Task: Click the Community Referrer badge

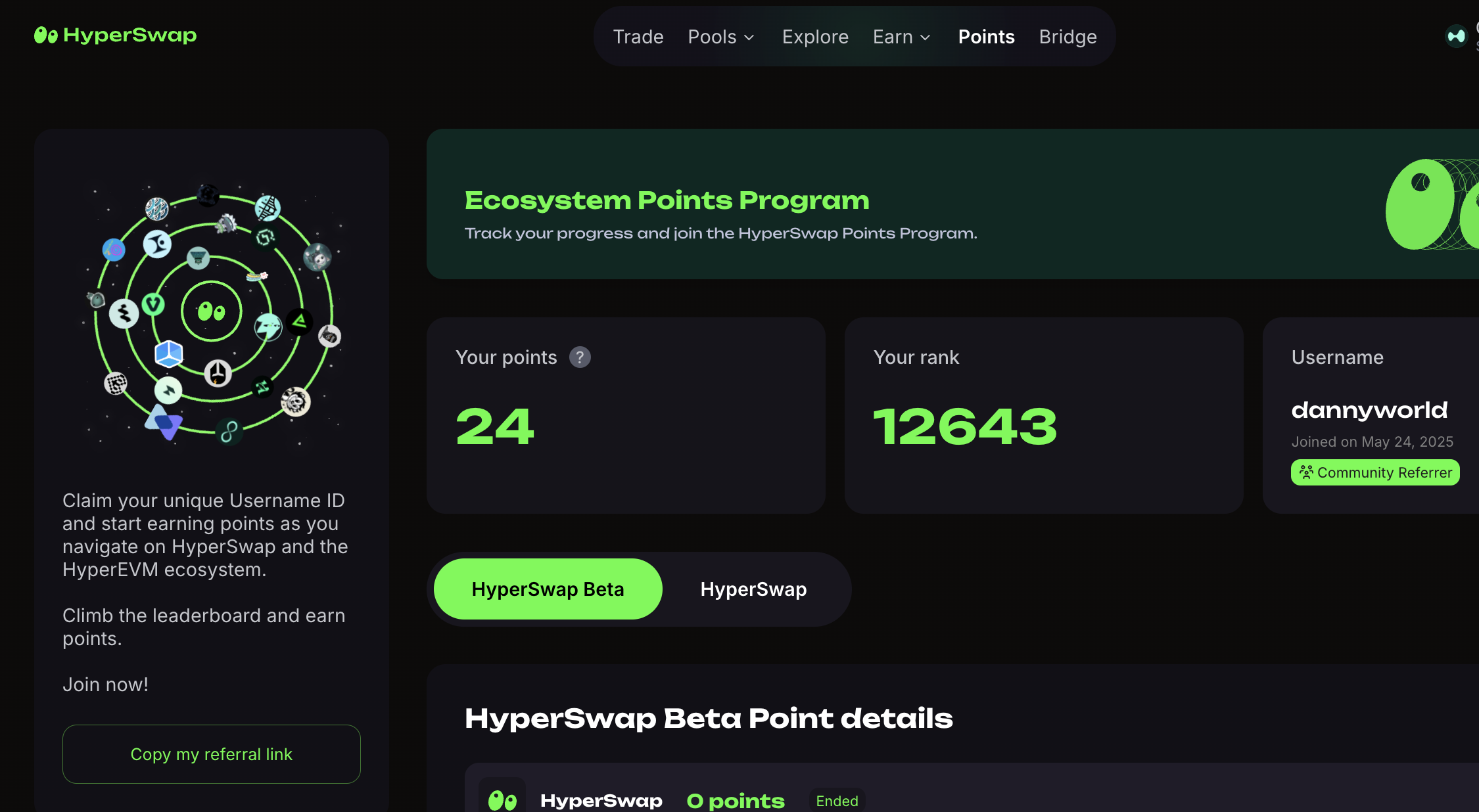Action: pyautogui.click(x=1375, y=472)
